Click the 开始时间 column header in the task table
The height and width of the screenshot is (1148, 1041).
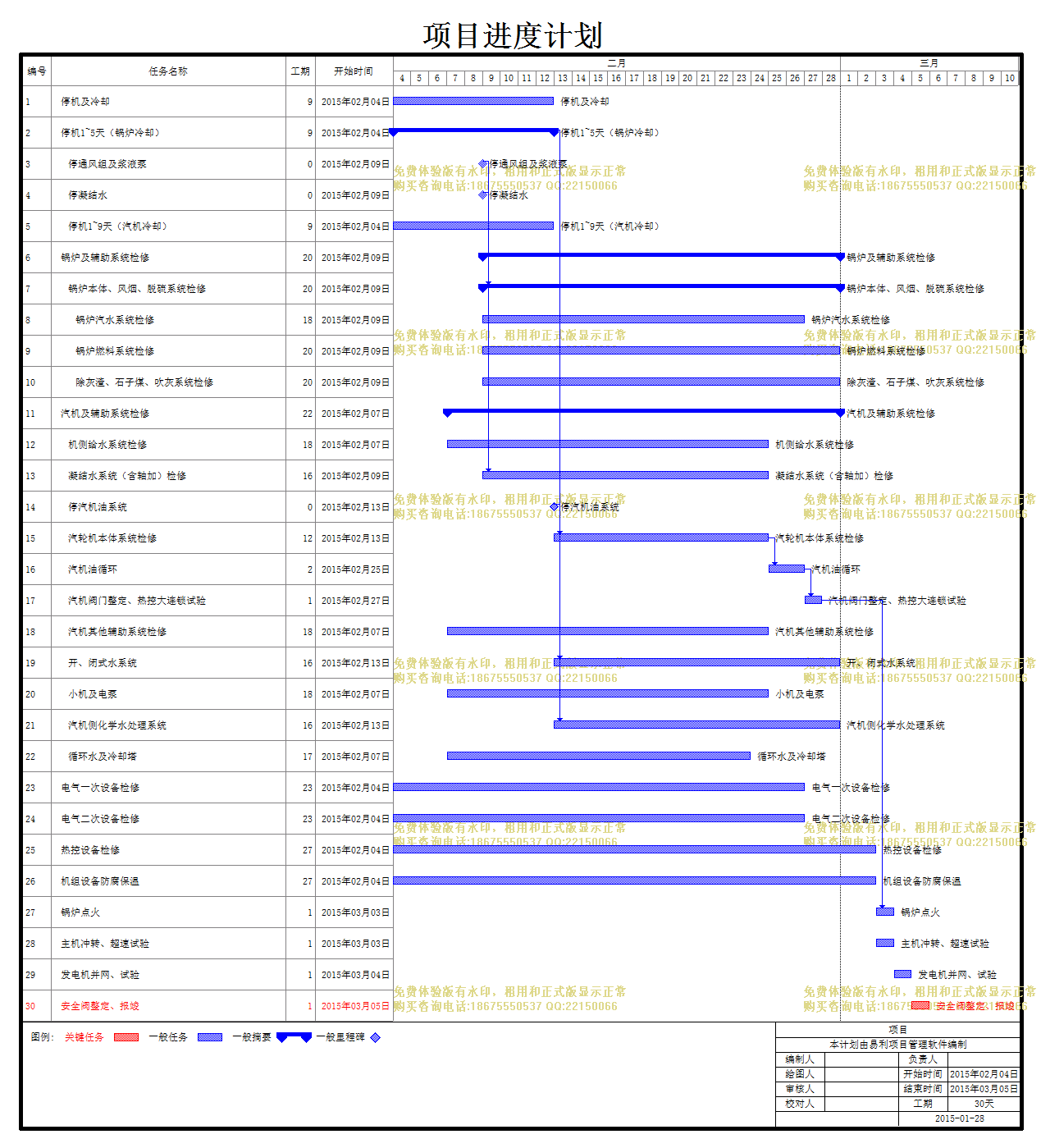click(354, 71)
